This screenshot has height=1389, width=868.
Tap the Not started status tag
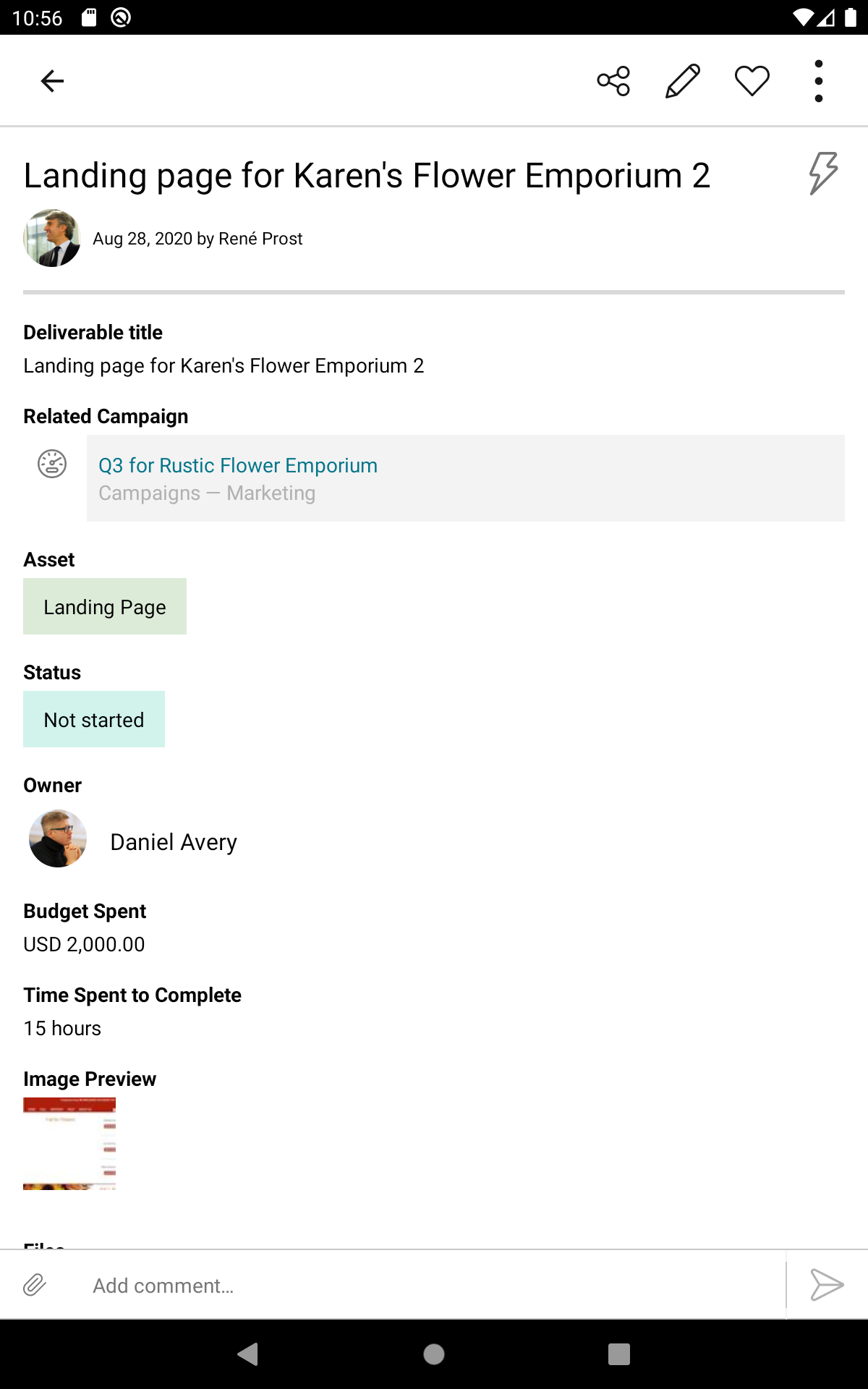(x=94, y=720)
